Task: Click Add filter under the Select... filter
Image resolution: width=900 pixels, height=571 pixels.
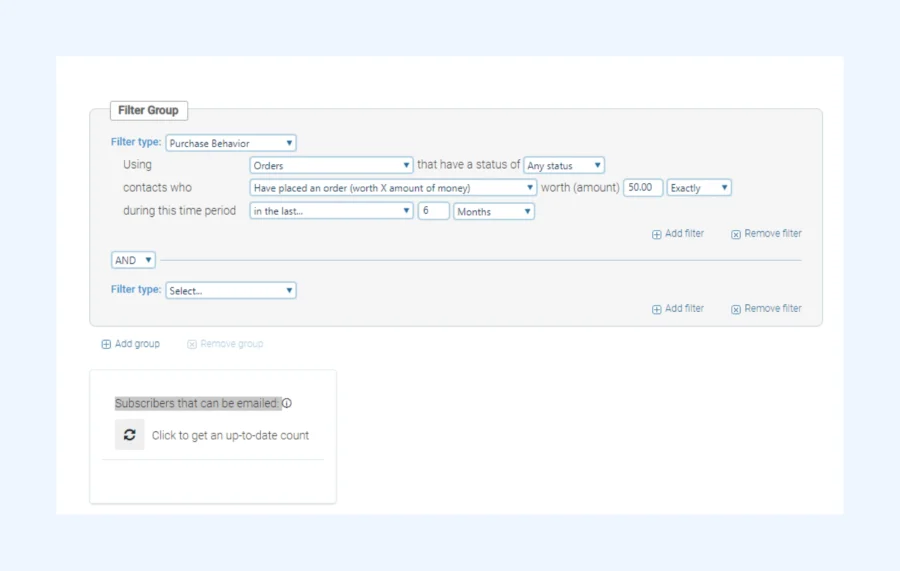Action: pos(678,309)
